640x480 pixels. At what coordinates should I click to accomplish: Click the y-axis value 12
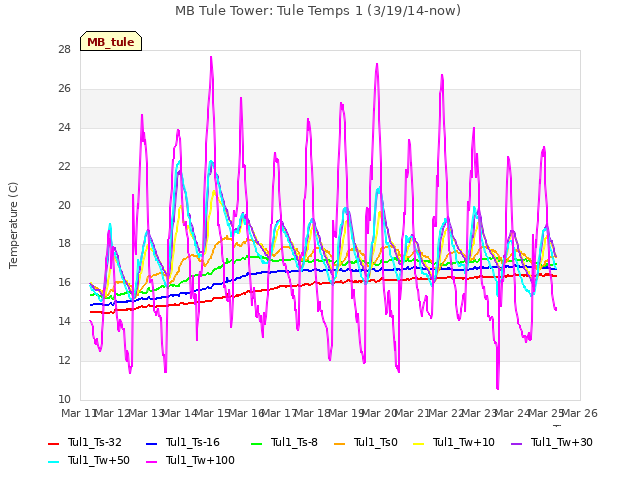[x=64, y=360]
